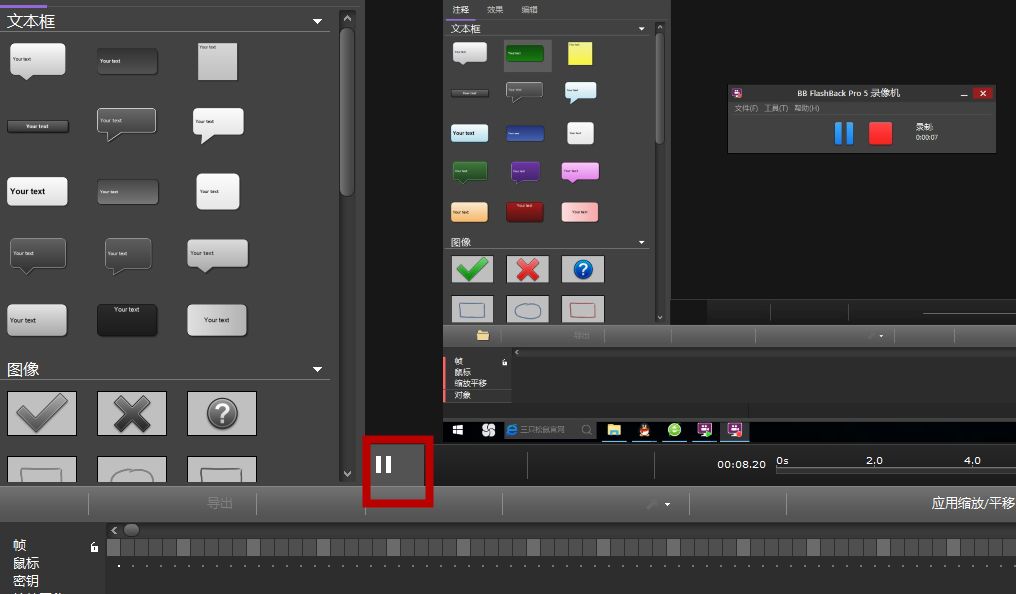Collapse the 图像 section in preview panel
The width and height of the screenshot is (1016, 594).
(x=641, y=242)
